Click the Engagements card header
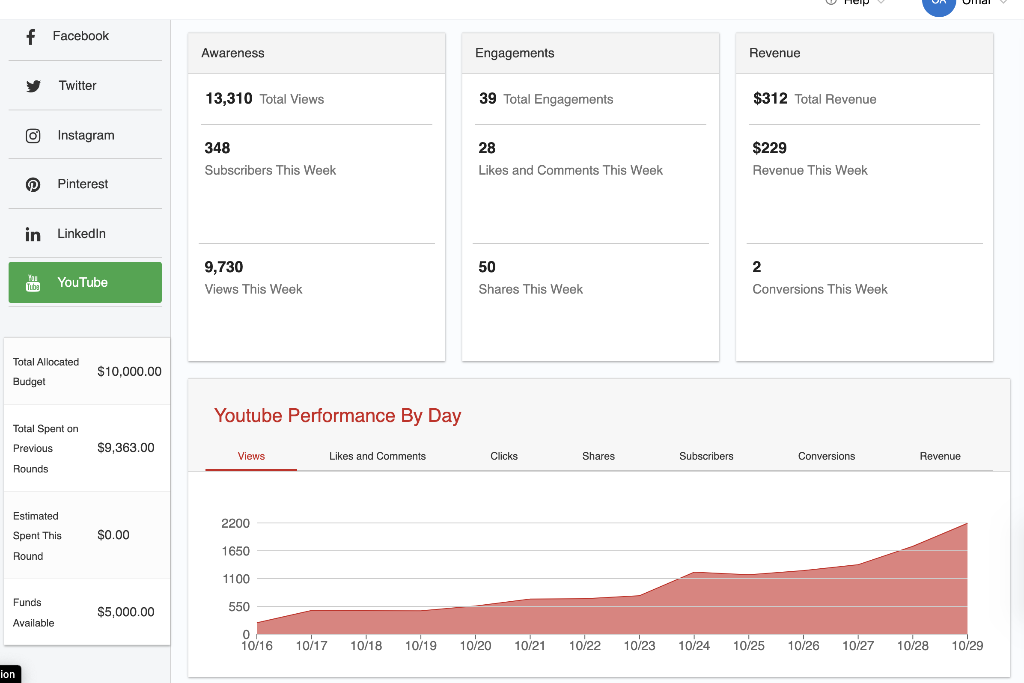Screen dimensions: 1024x683 590,53
